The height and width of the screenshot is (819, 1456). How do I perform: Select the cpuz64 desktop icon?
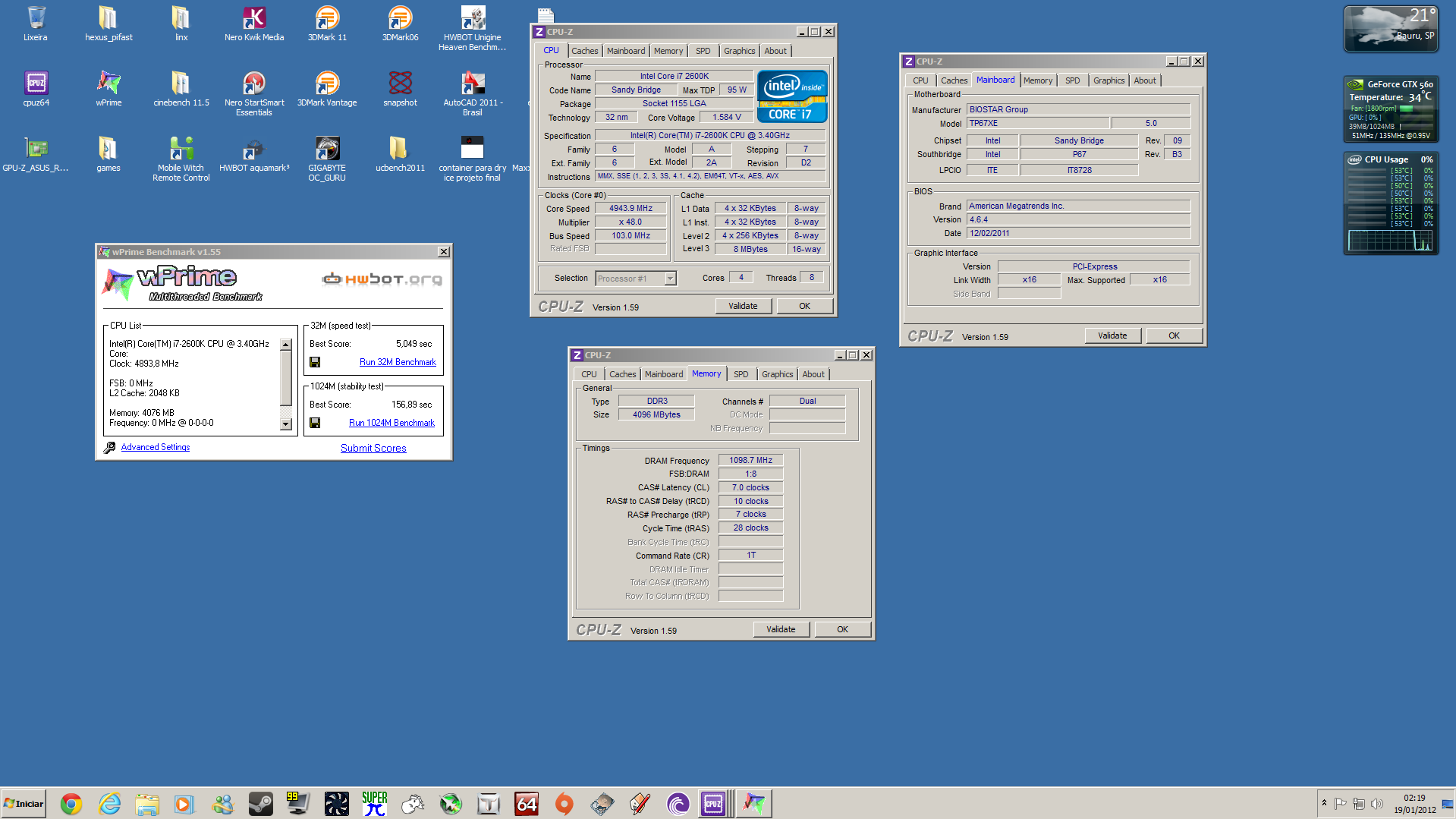(36, 89)
